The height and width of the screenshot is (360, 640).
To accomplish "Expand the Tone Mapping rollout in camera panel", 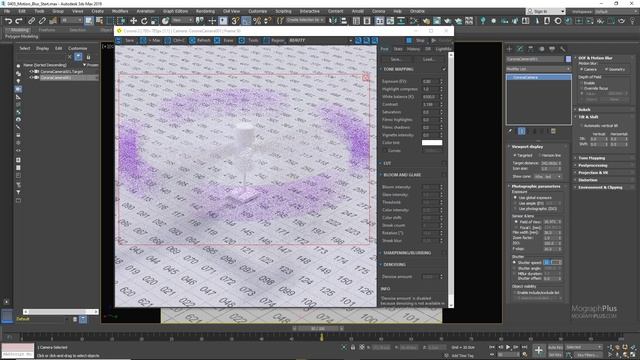I will 605,158.
